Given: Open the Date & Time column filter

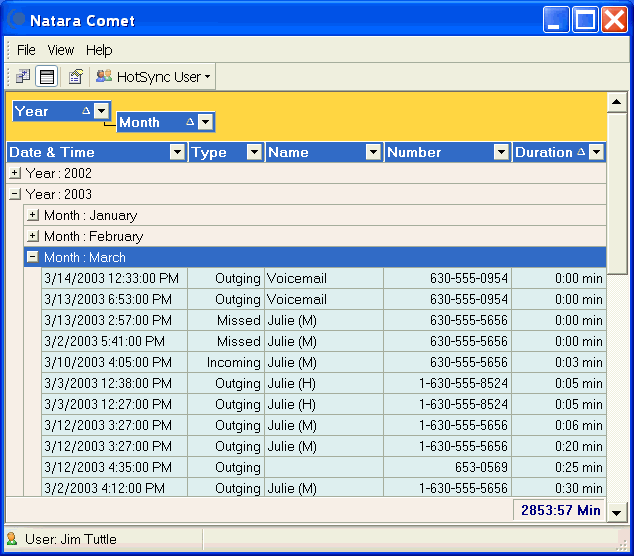Looking at the screenshot, I should pyautogui.click(x=177, y=153).
